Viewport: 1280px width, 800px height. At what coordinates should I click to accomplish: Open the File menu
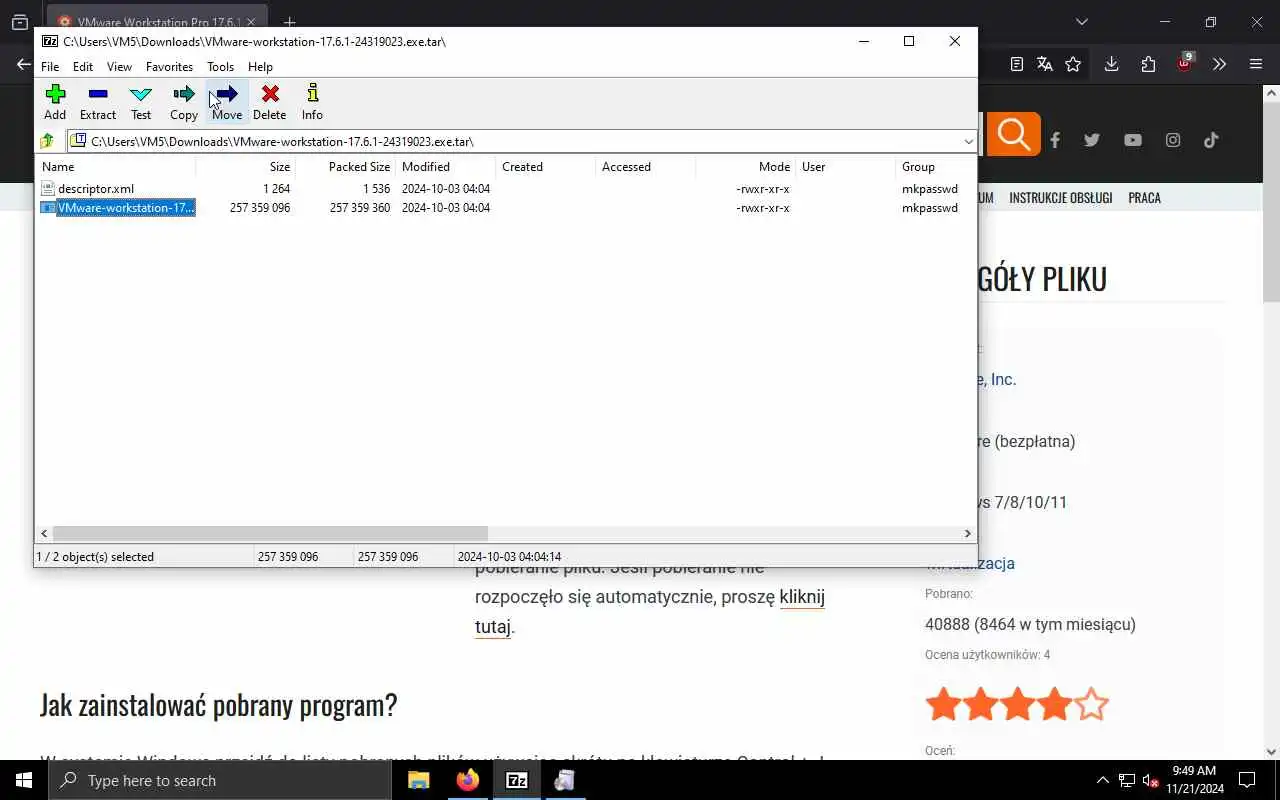coord(50,67)
